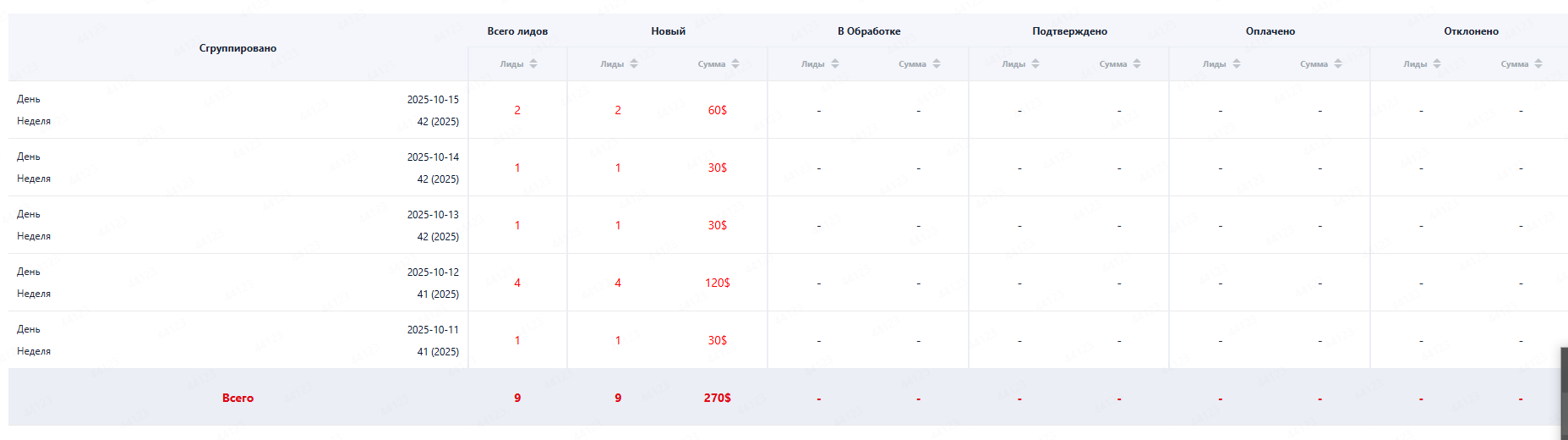The height and width of the screenshot is (440, 1568).
Task: Click the Всего лидов header
Action: coord(517,31)
